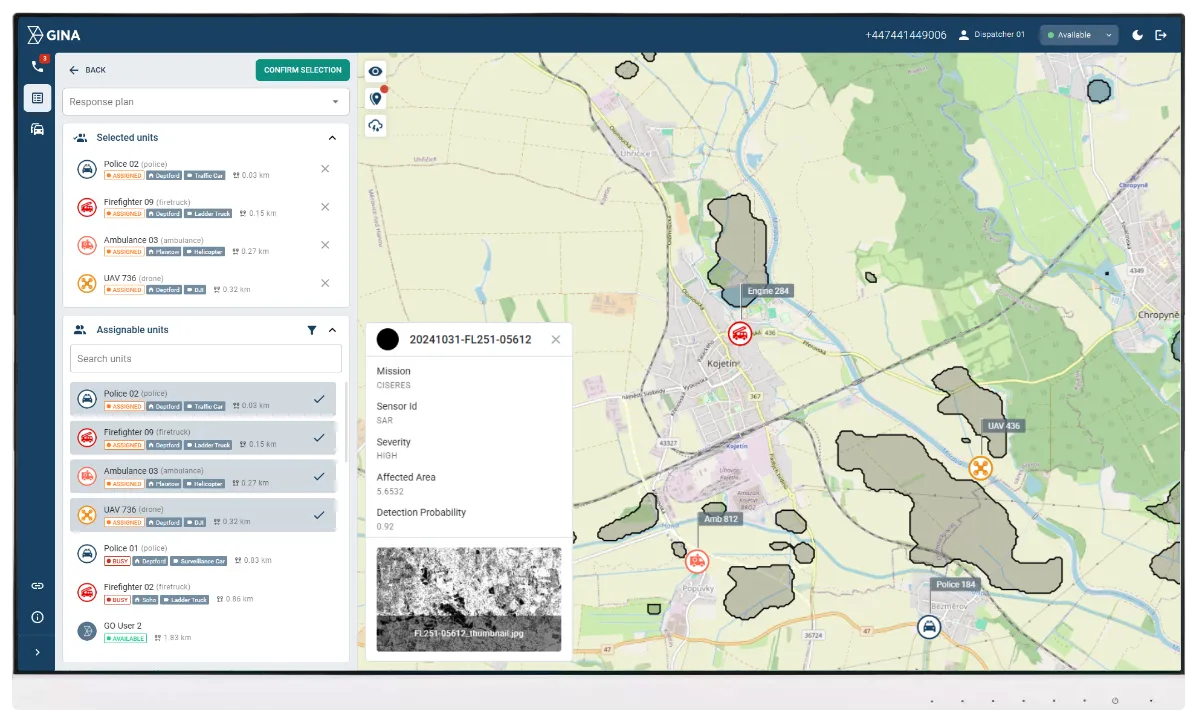Open the Response plan dropdown
Image resolution: width=1200 pixels, height=718 pixels.
(x=205, y=101)
